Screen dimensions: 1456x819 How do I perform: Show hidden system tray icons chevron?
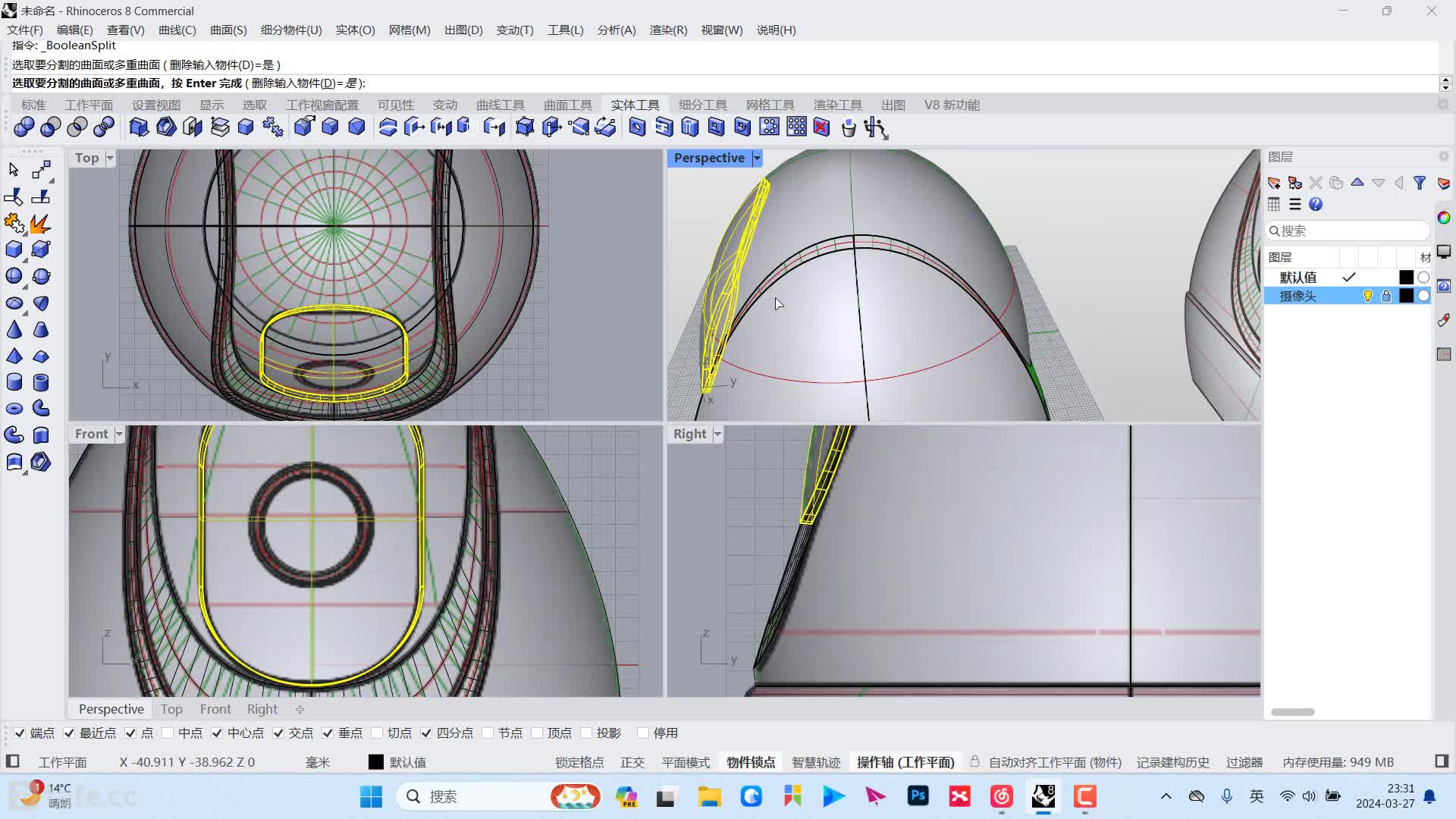(x=1166, y=796)
